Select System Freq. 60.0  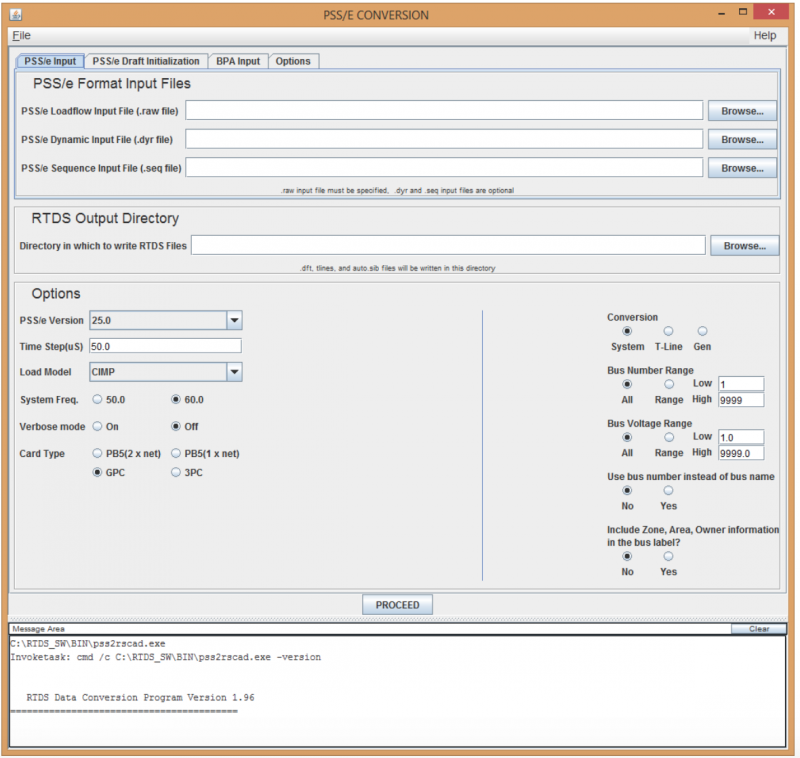pos(176,399)
